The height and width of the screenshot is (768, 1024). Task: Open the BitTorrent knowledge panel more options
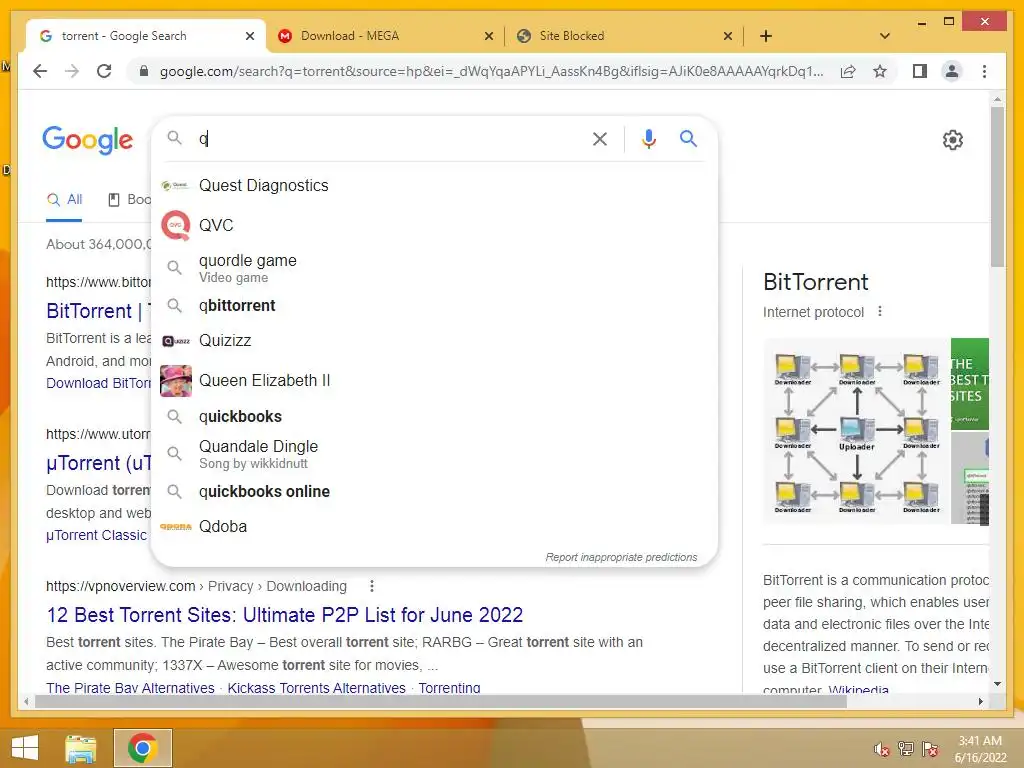pyautogui.click(x=880, y=312)
